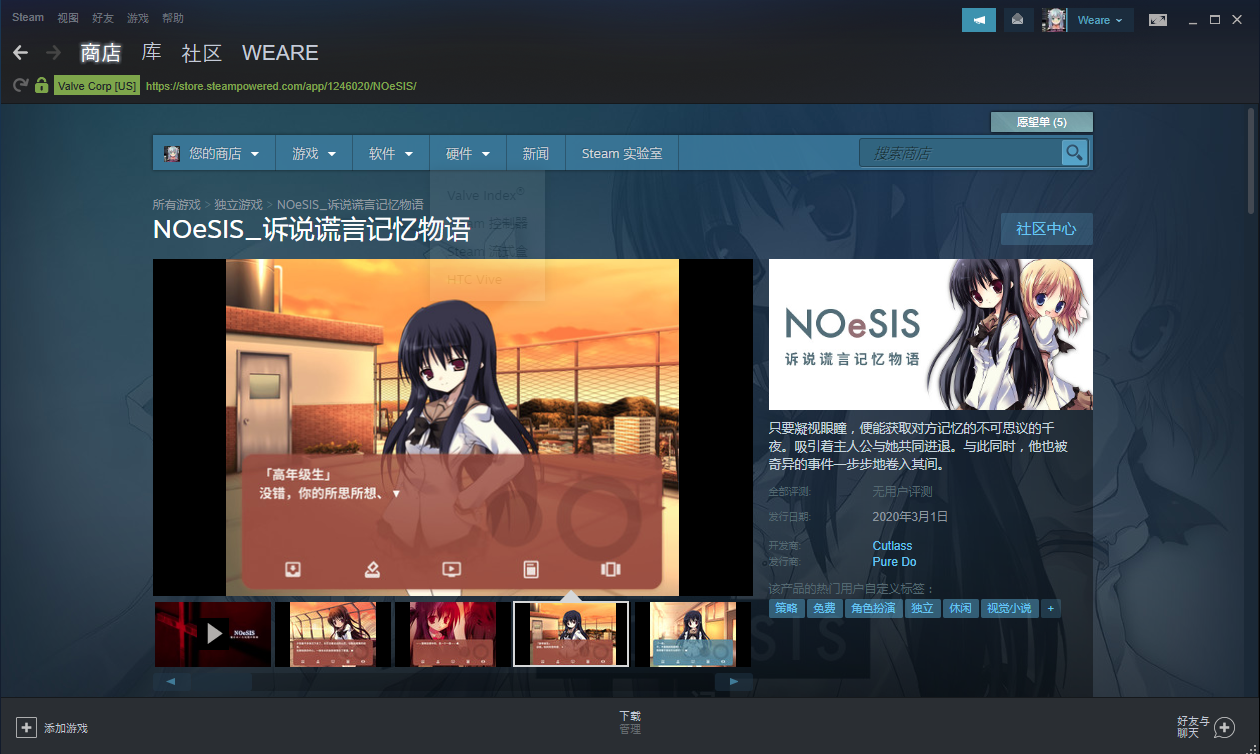
Task: Open the Steam menu
Action: 28,18
